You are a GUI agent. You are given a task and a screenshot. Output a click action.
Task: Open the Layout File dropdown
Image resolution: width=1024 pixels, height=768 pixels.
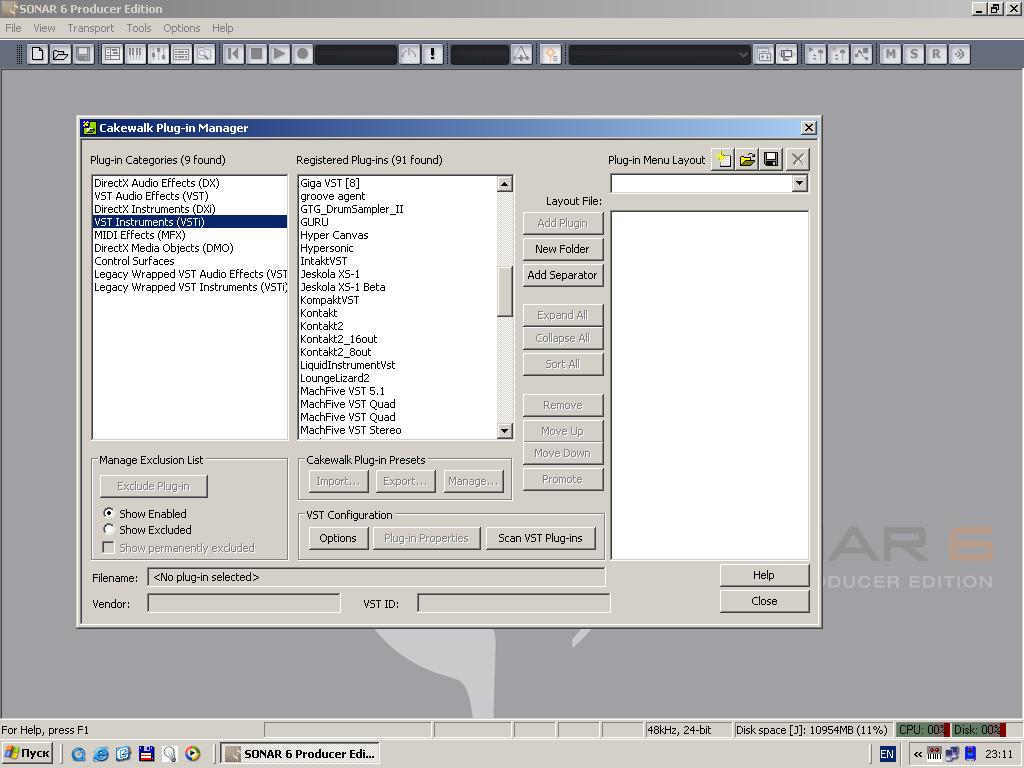(x=798, y=184)
